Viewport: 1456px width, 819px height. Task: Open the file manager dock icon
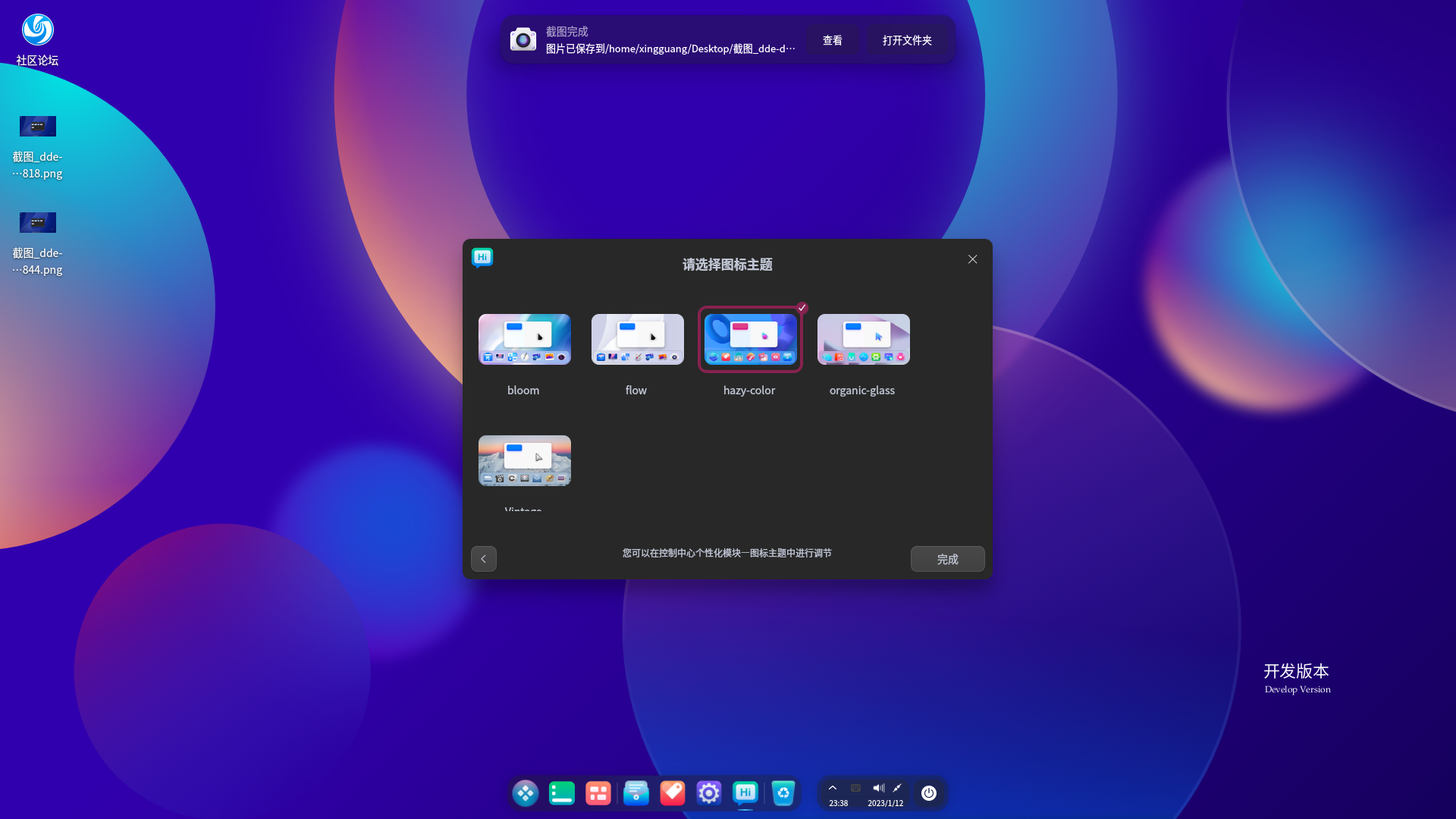[x=635, y=793]
